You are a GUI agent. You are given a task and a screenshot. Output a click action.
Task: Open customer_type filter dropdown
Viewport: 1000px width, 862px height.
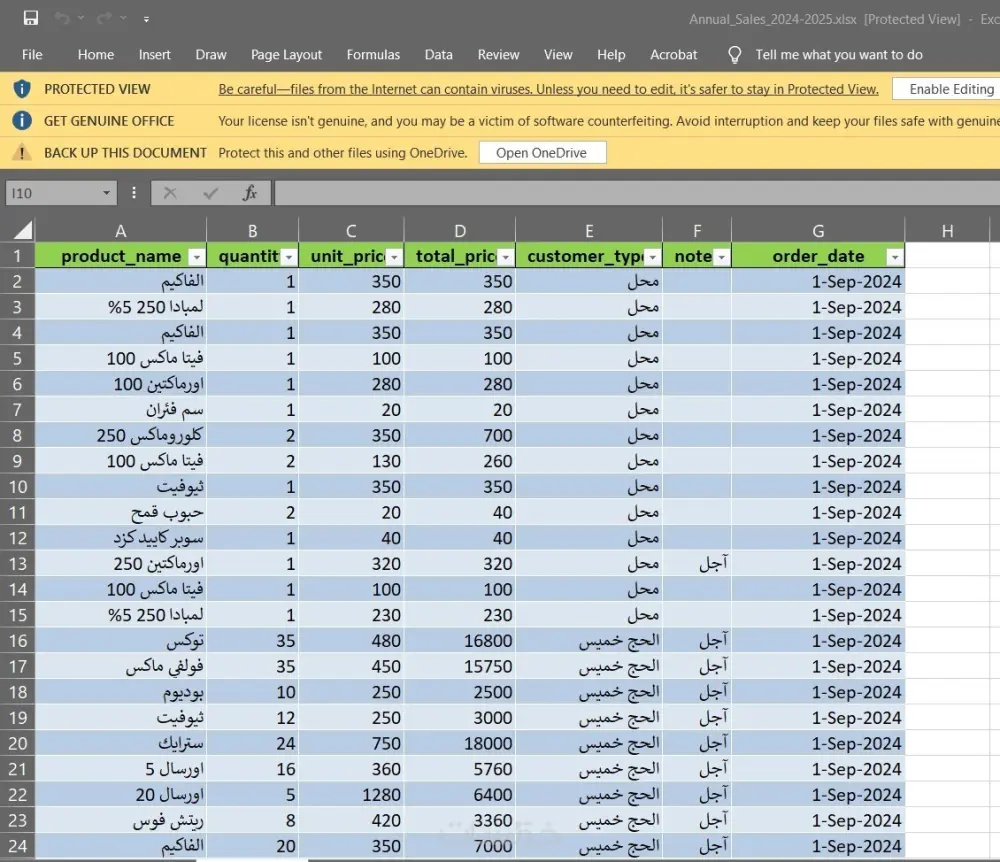(653, 257)
